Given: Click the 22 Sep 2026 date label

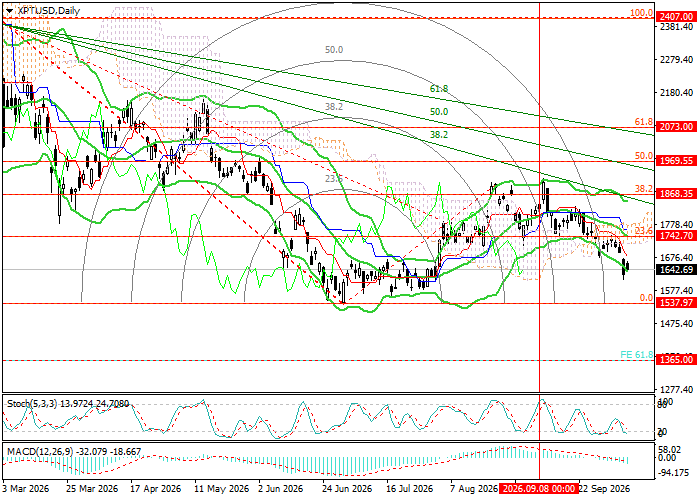Looking at the screenshot, I should (604, 489).
